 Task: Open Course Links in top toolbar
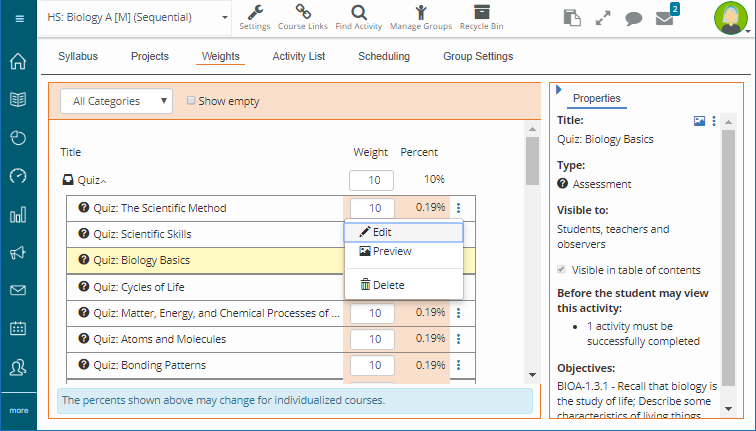tap(302, 16)
